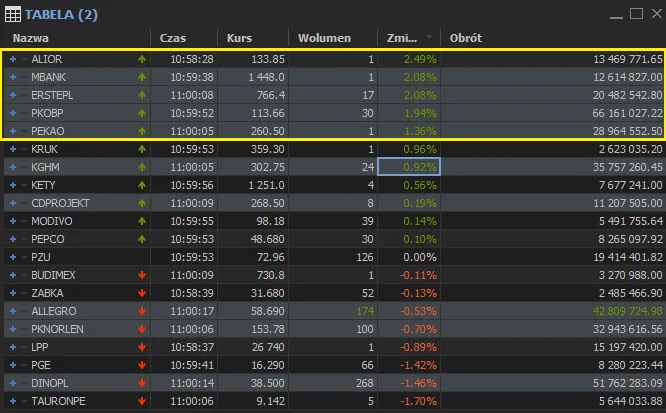Image resolution: width=666 pixels, height=413 pixels.
Task: Click the red down arrow for ALLEGRO
Action: [x=142, y=311]
